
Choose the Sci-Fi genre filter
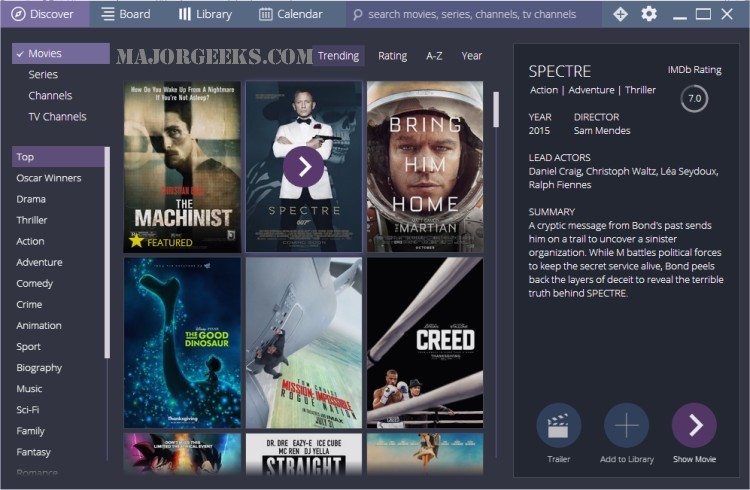coord(29,410)
